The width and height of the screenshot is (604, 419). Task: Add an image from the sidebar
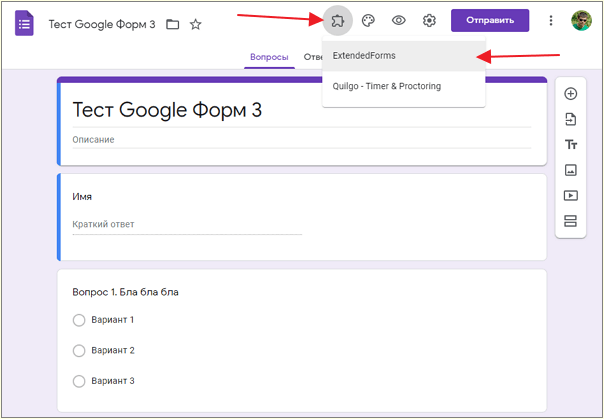[x=570, y=170]
